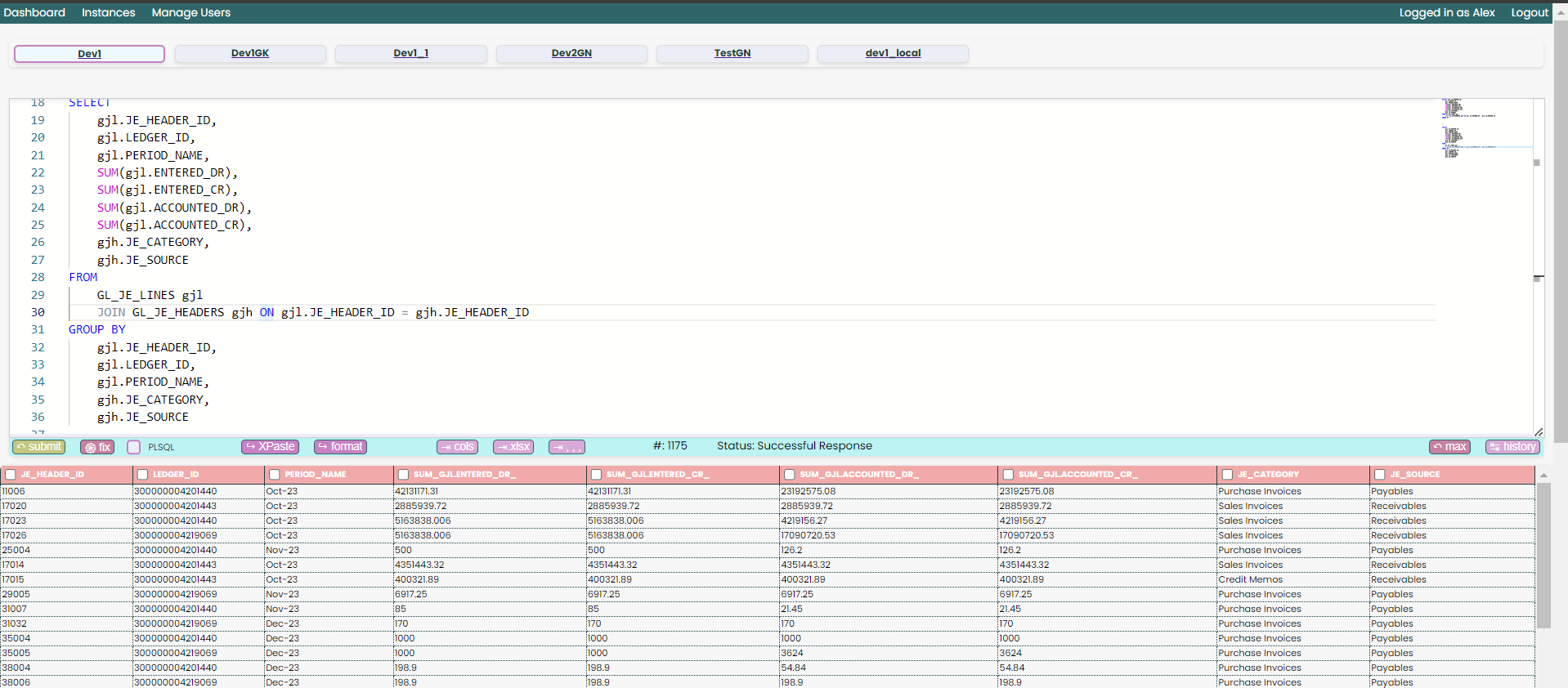Image resolution: width=1568 pixels, height=688 pixels.
Task: Click GL_JE_LINES gjl on line 29
Action: click(x=150, y=295)
